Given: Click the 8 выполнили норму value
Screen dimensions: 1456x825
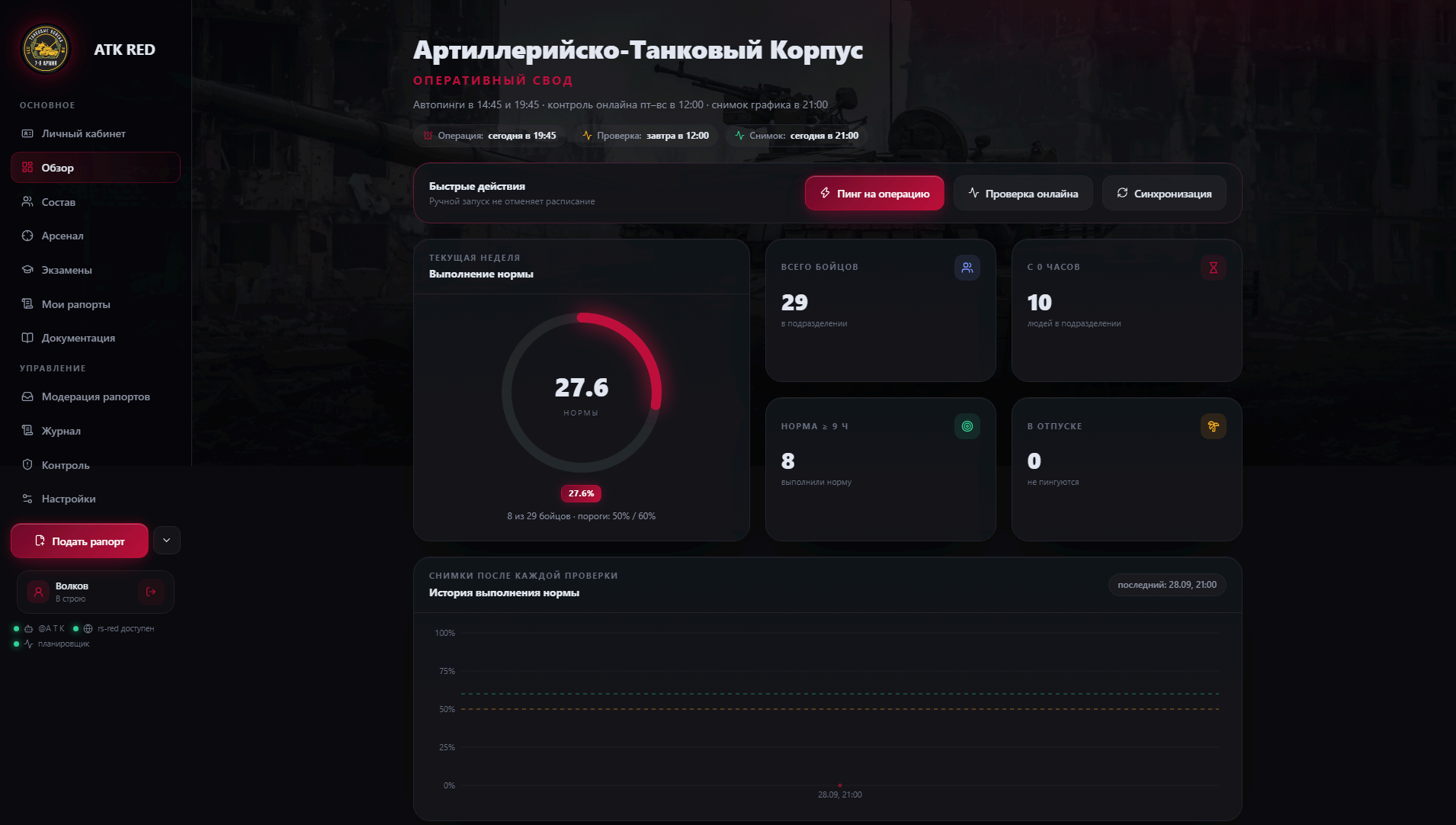Looking at the screenshot, I should (x=788, y=461).
